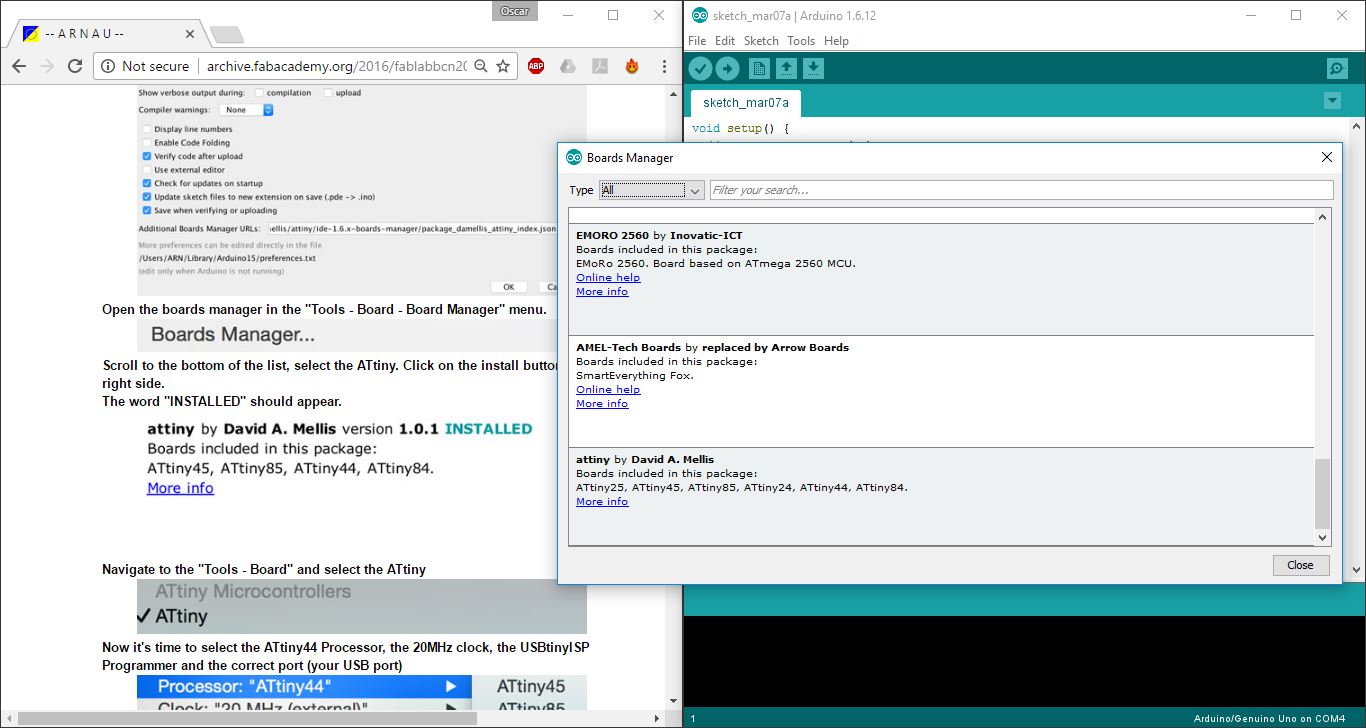Click the Arduino Verify checkmark button
The height and width of the screenshot is (728, 1366).
click(x=700, y=68)
